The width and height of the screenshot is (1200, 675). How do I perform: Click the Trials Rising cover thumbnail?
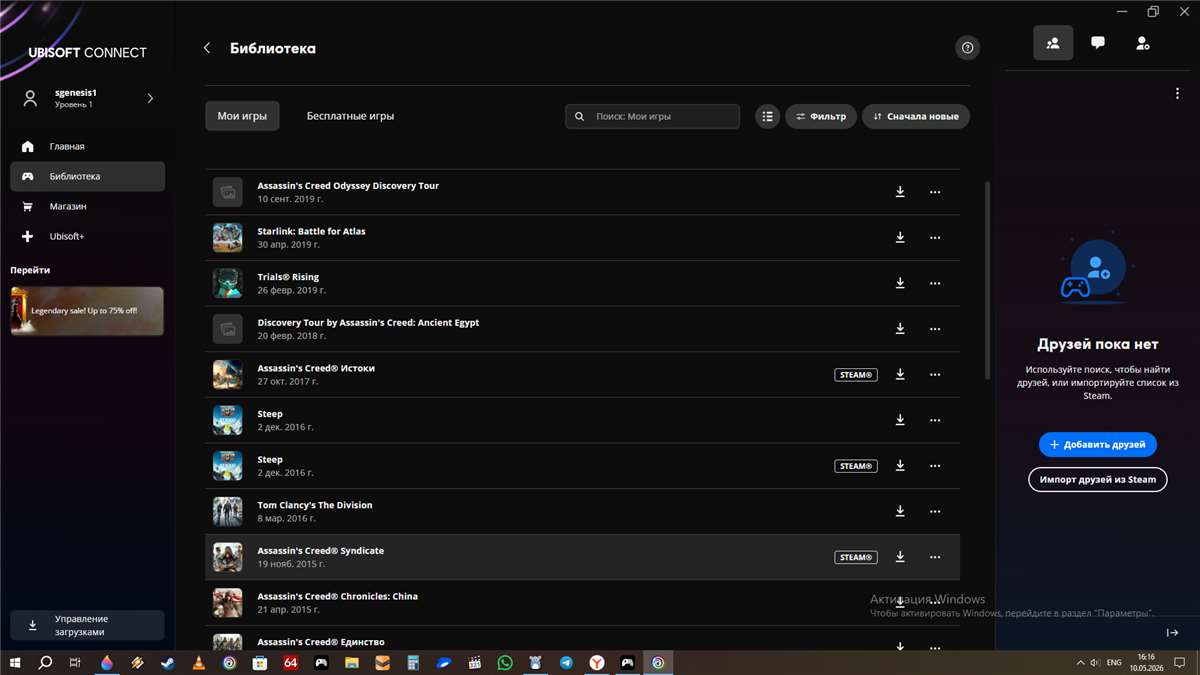tap(228, 283)
